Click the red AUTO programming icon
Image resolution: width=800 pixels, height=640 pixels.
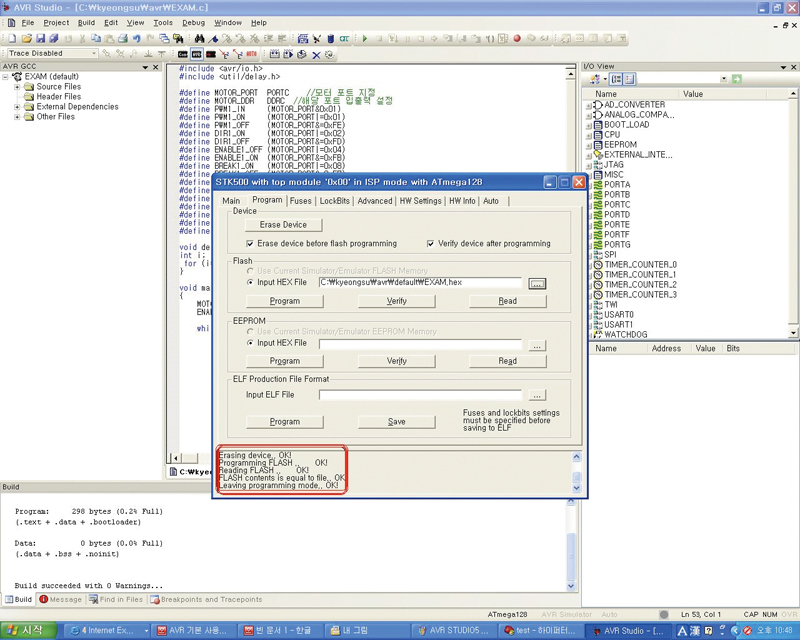(x=252, y=54)
